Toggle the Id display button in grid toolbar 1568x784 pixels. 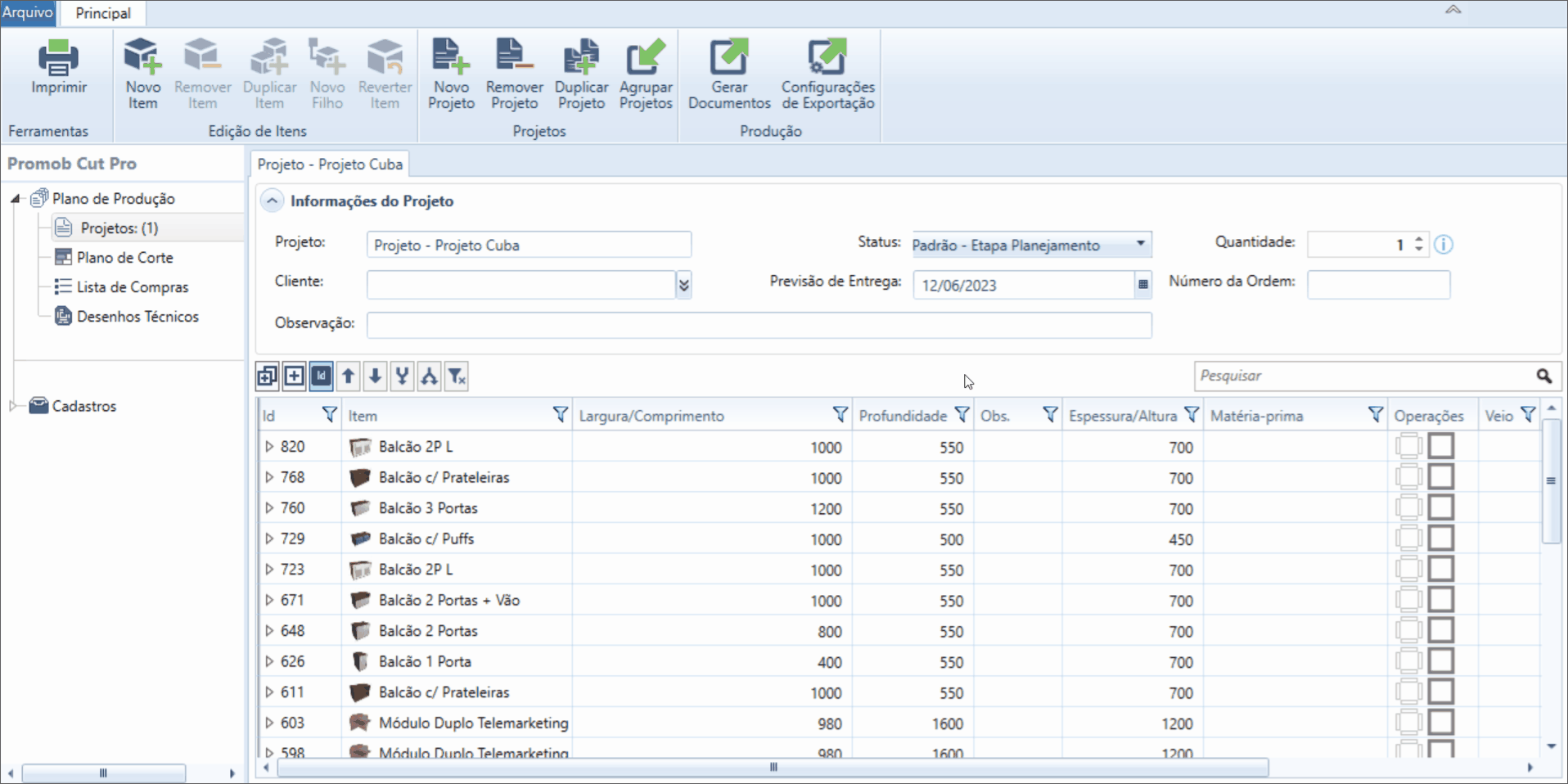[x=321, y=376]
